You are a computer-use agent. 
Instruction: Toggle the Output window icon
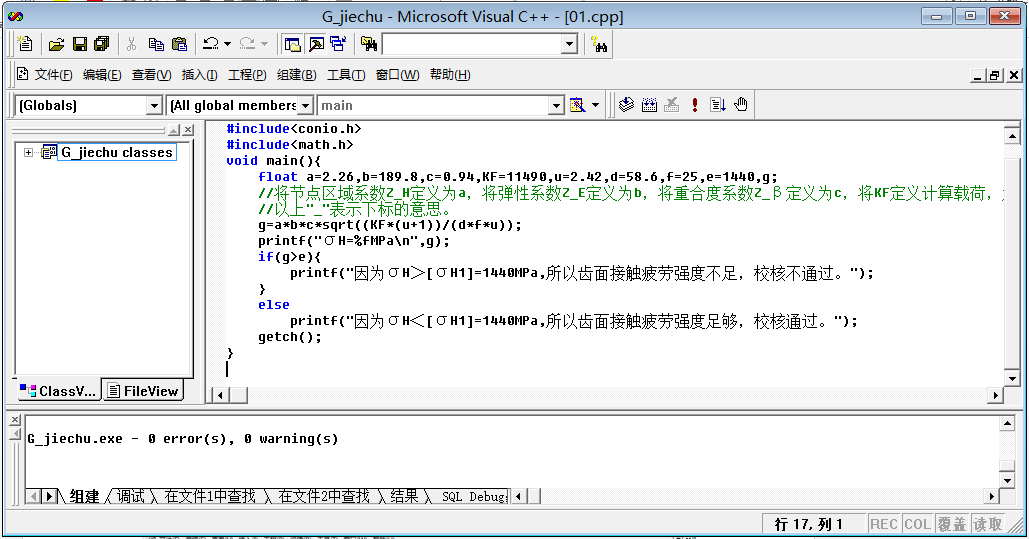315,44
